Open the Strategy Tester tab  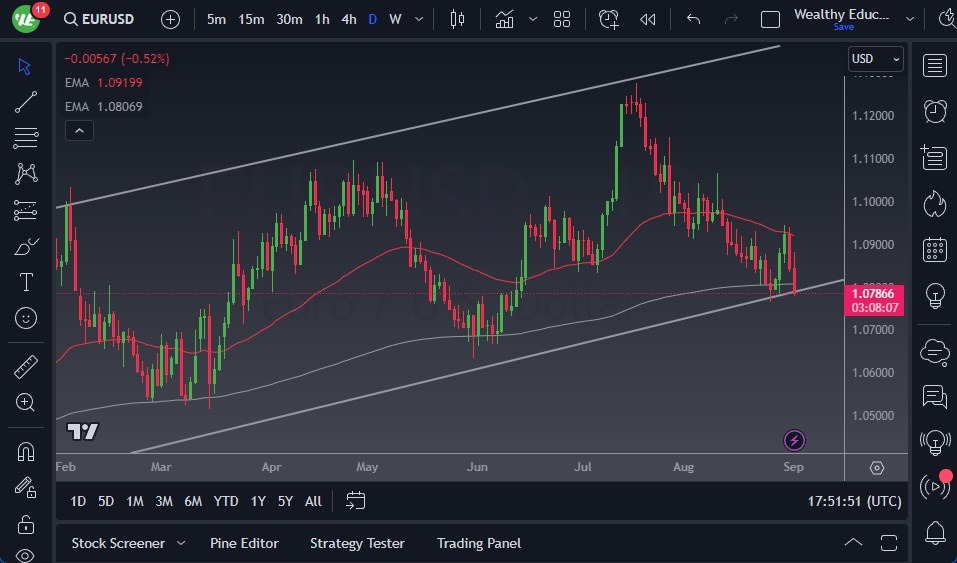point(357,543)
